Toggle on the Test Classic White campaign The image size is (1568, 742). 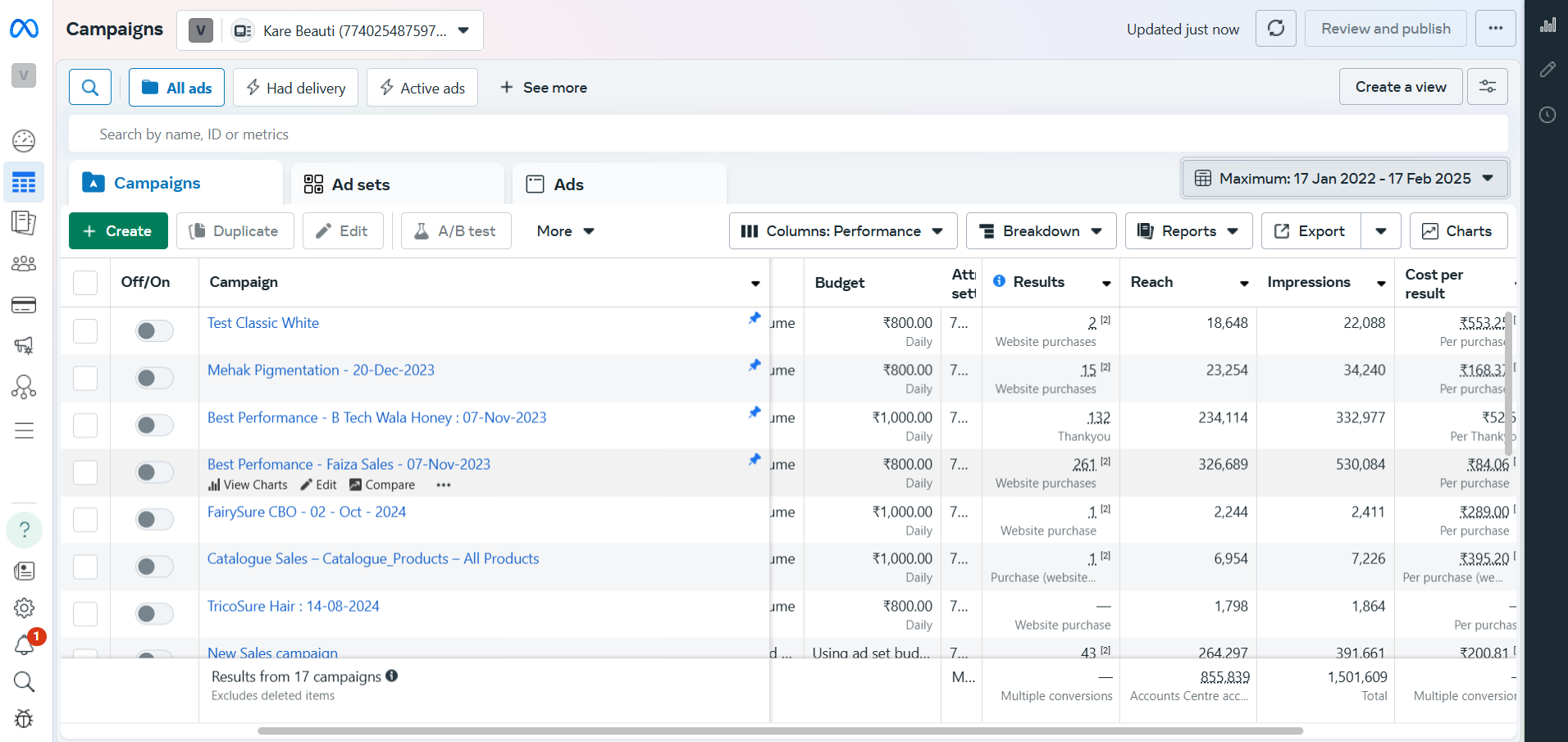pos(153,330)
